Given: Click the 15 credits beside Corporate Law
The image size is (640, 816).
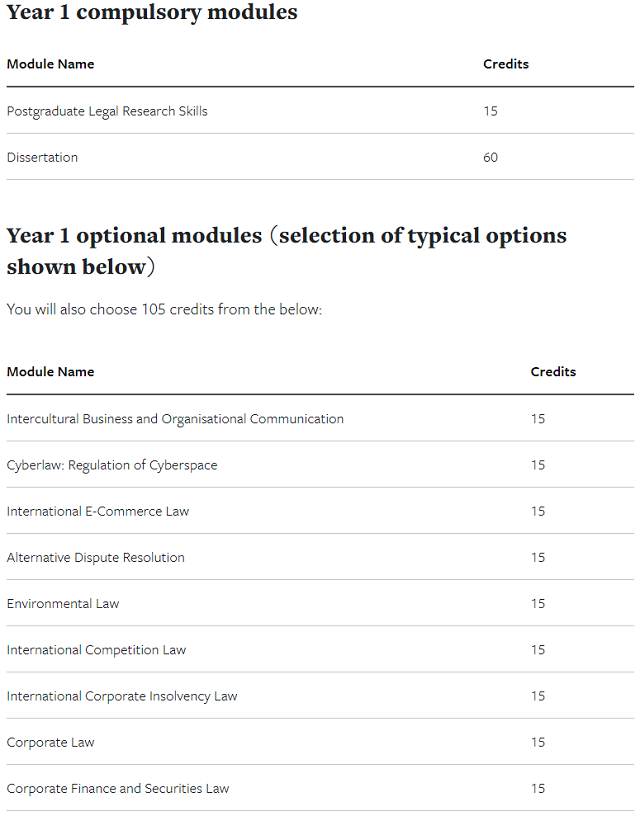Looking at the screenshot, I should pyautogui.click(x=538, y=743).
